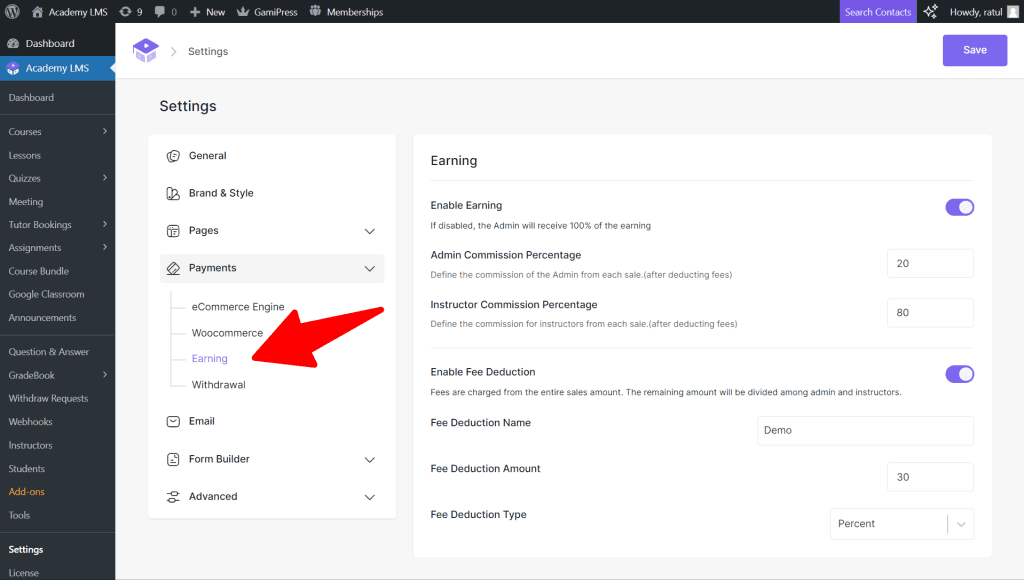The height and width of the screenshot is (580, 1024).
Task: Click the Fee Deduction Name input field
Action: pos(865,431)
